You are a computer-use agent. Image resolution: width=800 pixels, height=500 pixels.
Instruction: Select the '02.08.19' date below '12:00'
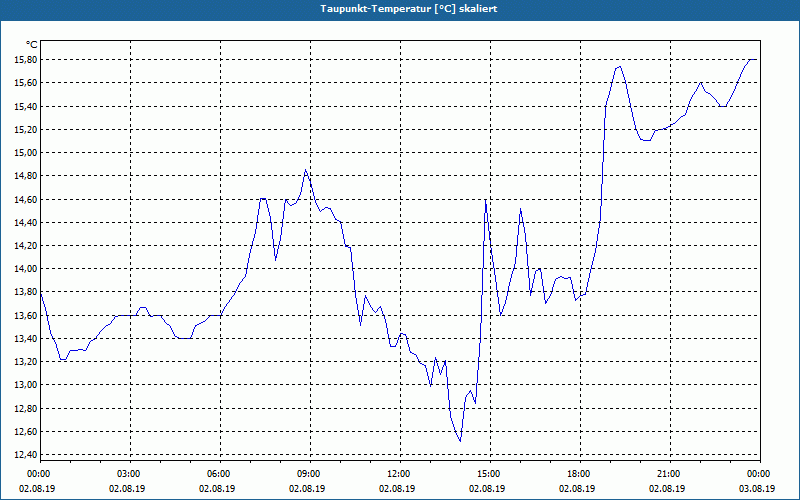397,488
